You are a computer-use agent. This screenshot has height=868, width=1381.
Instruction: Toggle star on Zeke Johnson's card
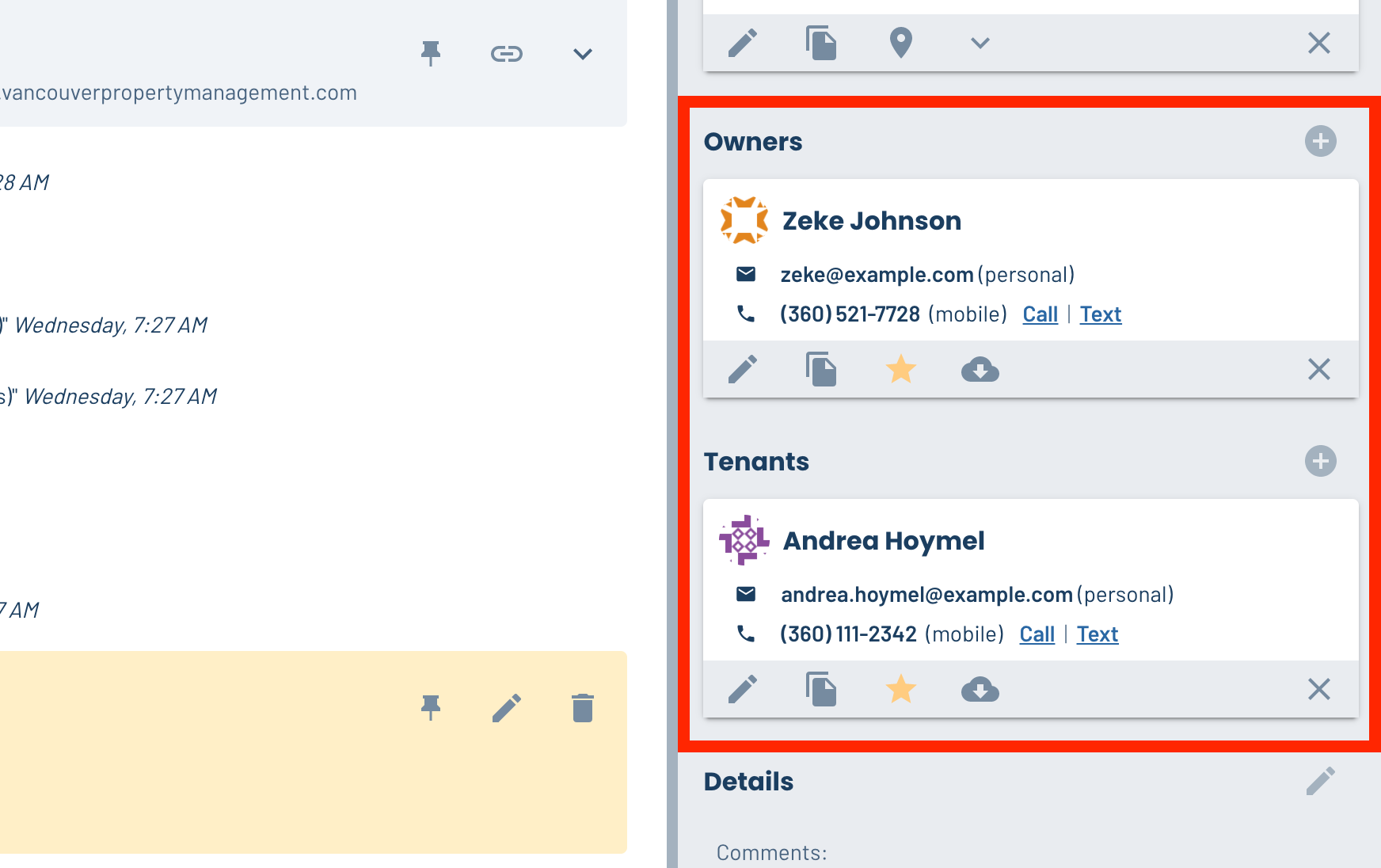coord(901,369)
